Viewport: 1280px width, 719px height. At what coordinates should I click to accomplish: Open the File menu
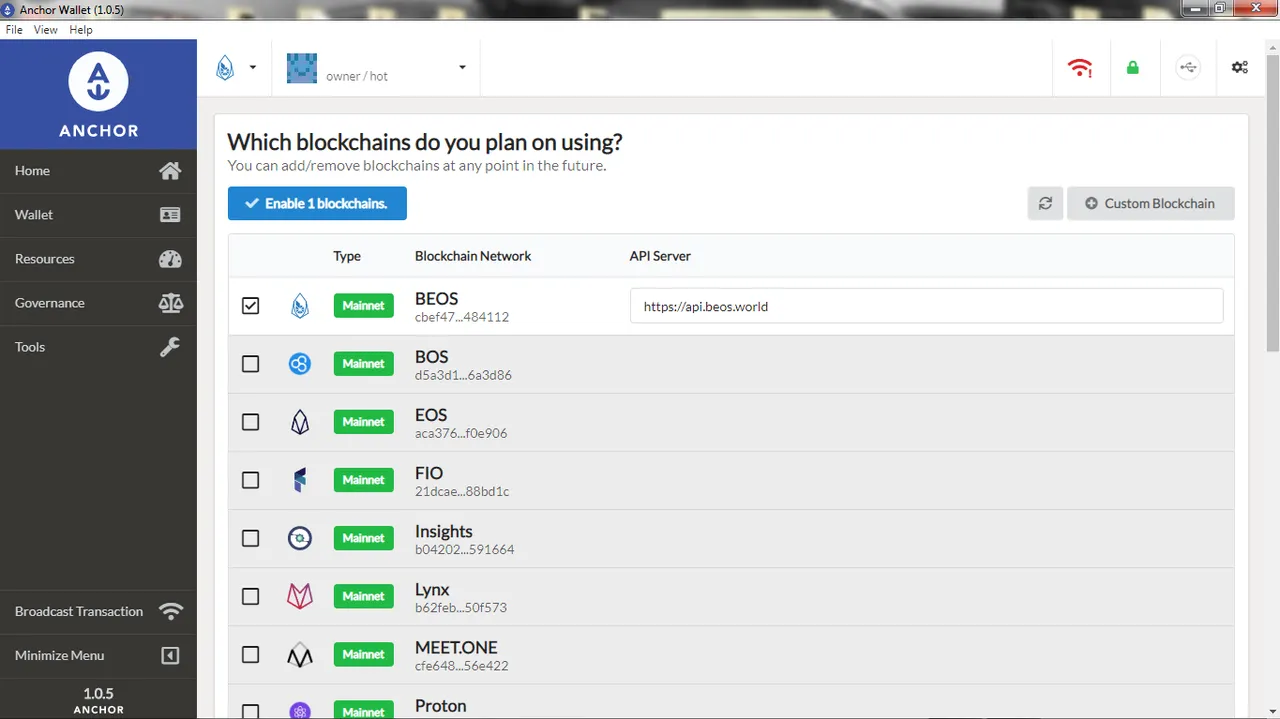tap(14, 30)
